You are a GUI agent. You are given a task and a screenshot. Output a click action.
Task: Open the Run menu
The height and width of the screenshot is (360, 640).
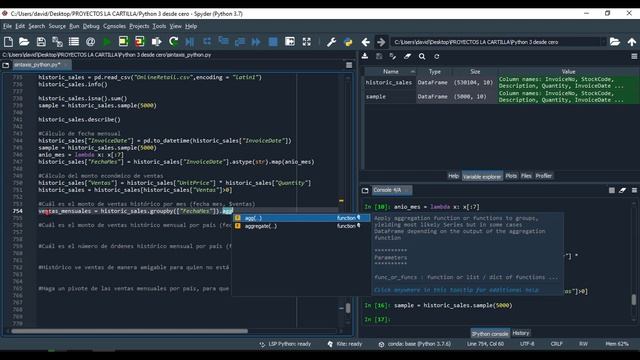pyautogui.click(x=74, y=26)
